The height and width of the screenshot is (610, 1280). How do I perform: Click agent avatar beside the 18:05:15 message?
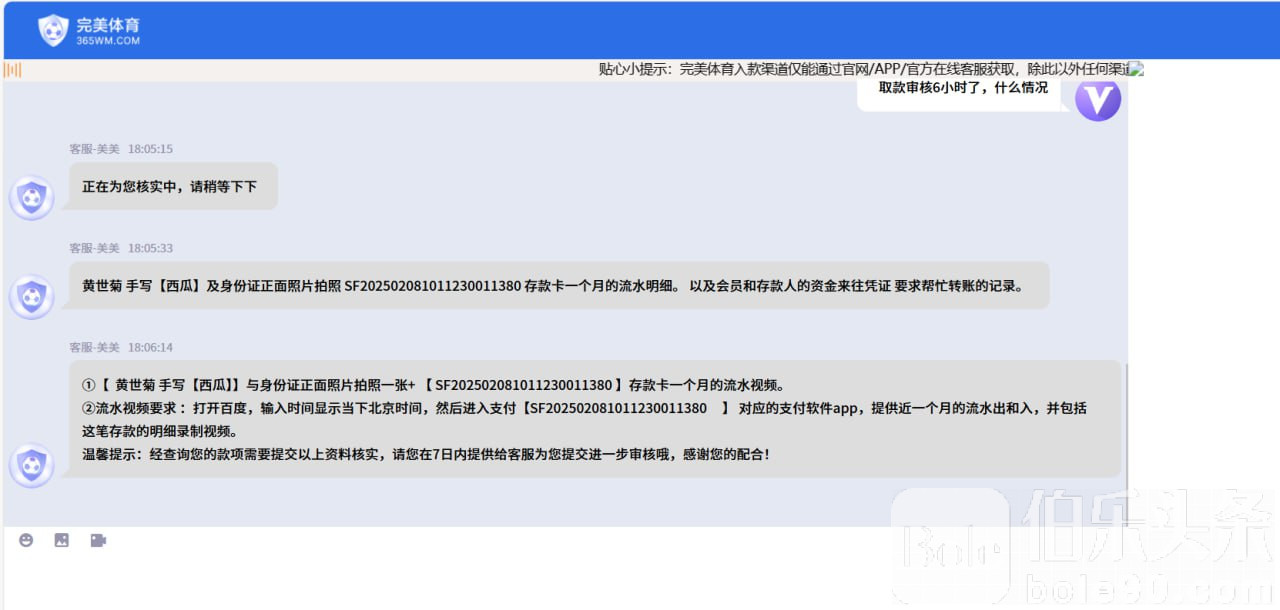pos(32,197)
